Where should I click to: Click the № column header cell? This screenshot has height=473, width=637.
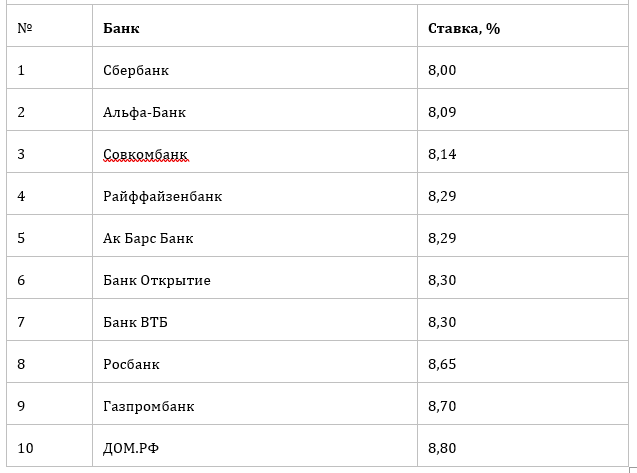point(25,28)
